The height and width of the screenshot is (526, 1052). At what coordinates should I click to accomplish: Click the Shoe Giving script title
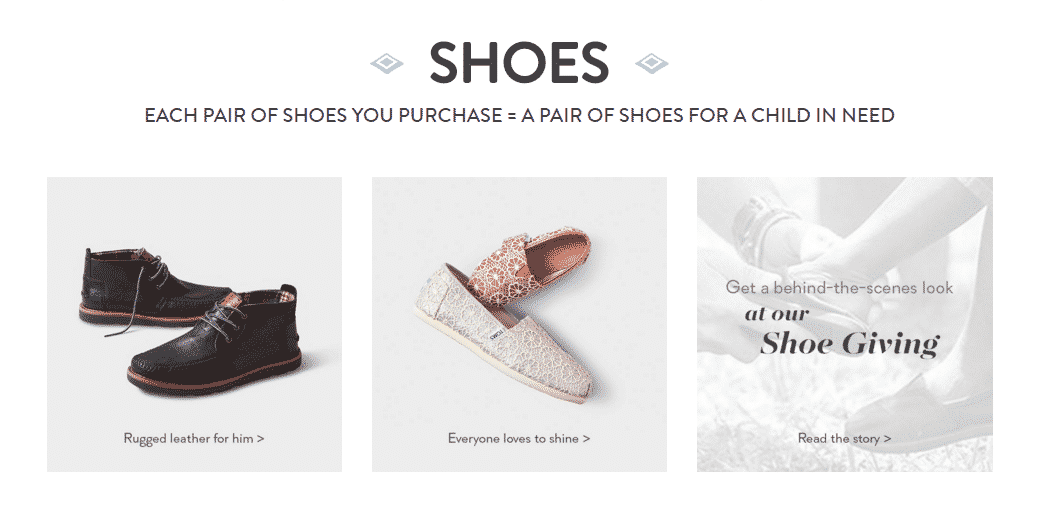pos(849,344)
